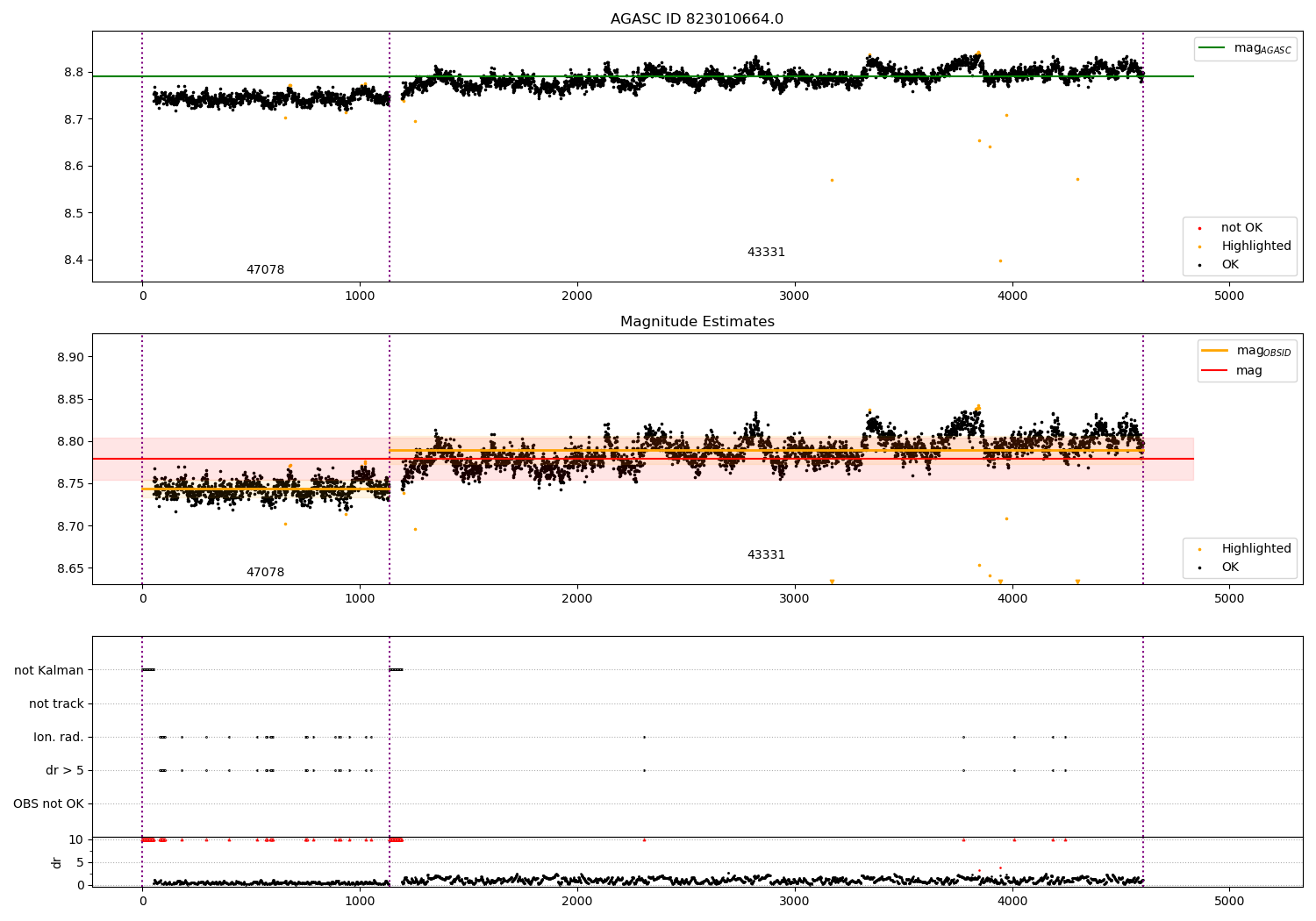Click the 8.8 y-tick in top plot
The width and height of the screenshot is (1316, 921).
click(x=75, y=72)
